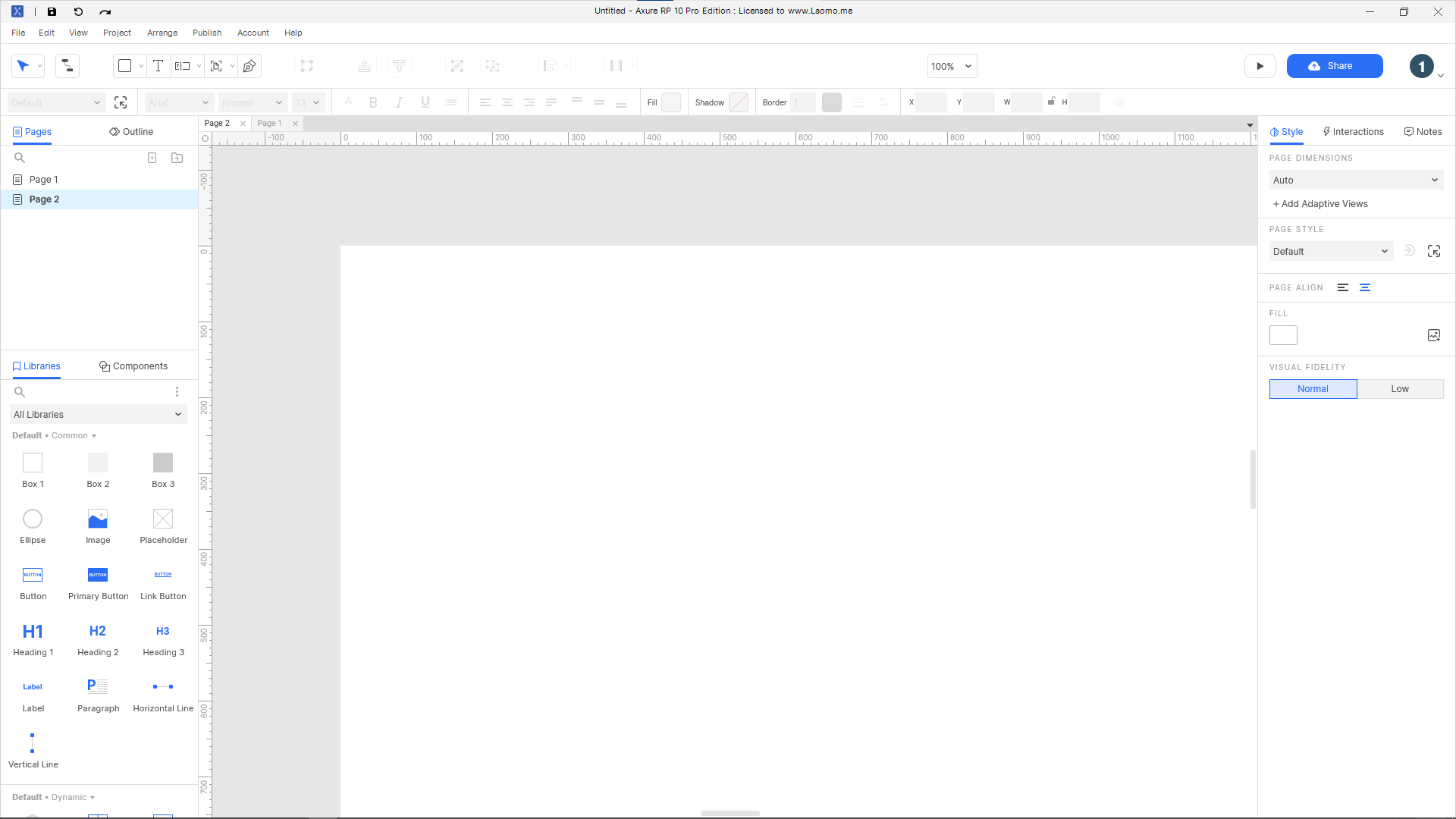Pick the Heading 1 widget

[x=33, y=639]
